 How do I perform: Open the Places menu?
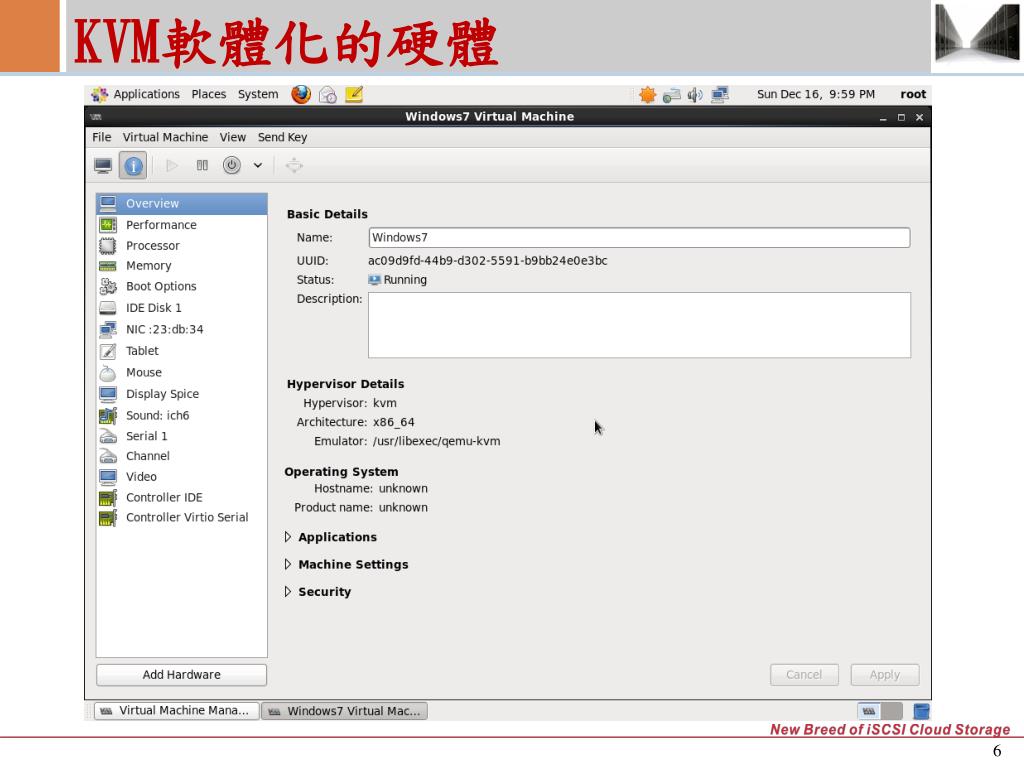[209, 94]
